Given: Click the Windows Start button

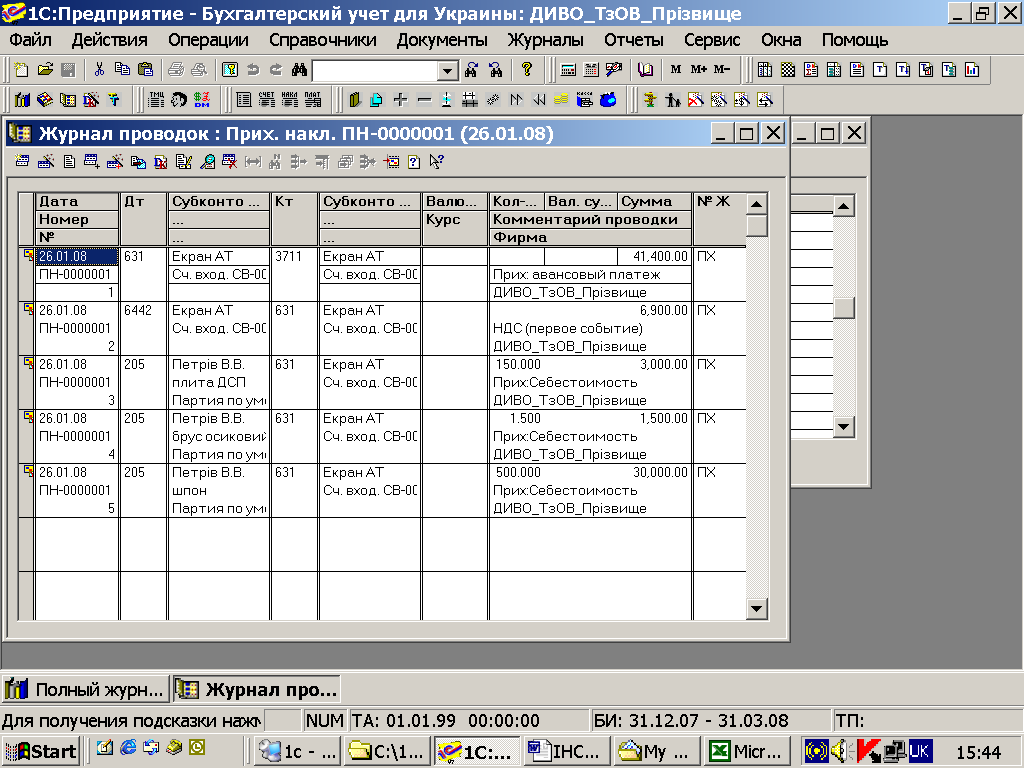Looking at the screenshot, I should (x=40, y=751).
